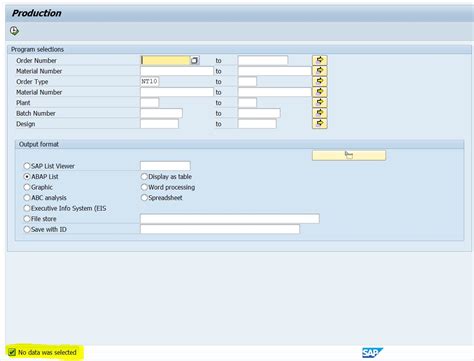Select File store output option

(27, 219)
